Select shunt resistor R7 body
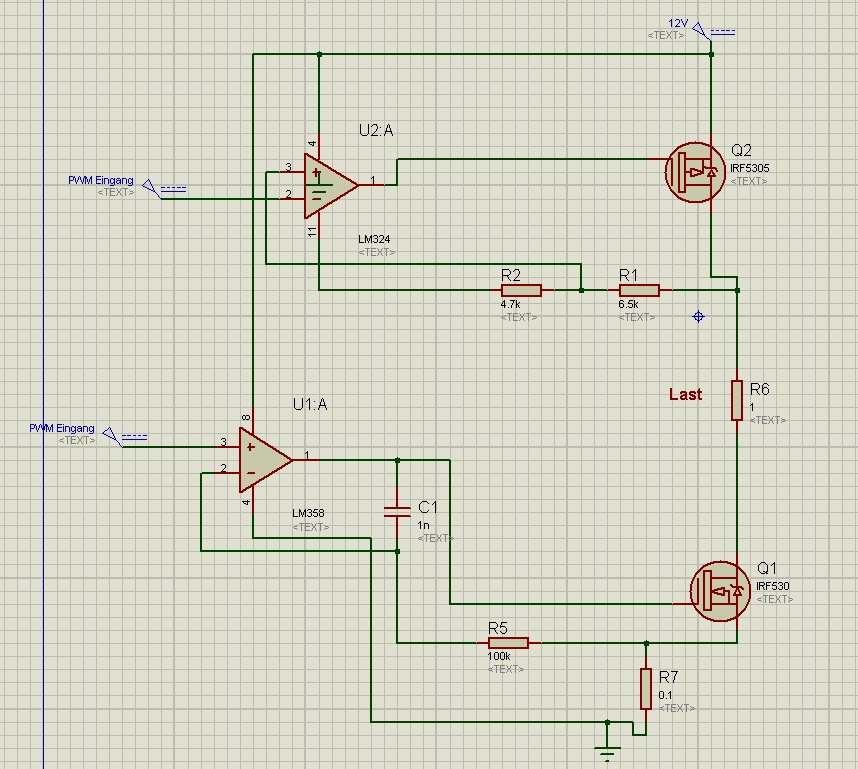Viewport: 858px width, 769px height. click(646, 689)
